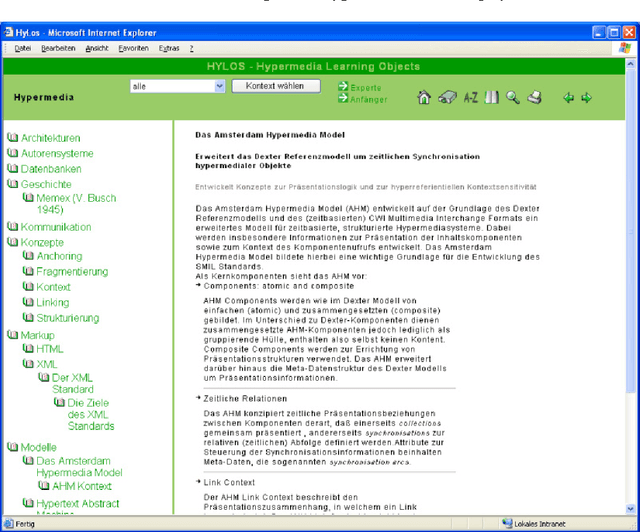The image size is (640, 532).
Task: Open the AHM Kontext tree entry
Action: [x=81, y=486]
